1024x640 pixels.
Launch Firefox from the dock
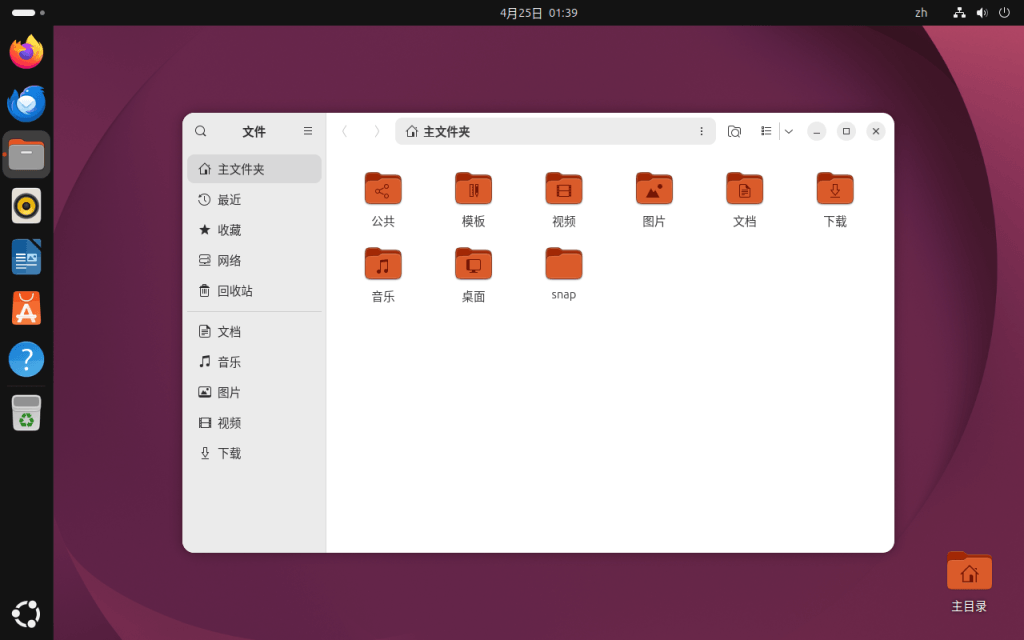26,52
